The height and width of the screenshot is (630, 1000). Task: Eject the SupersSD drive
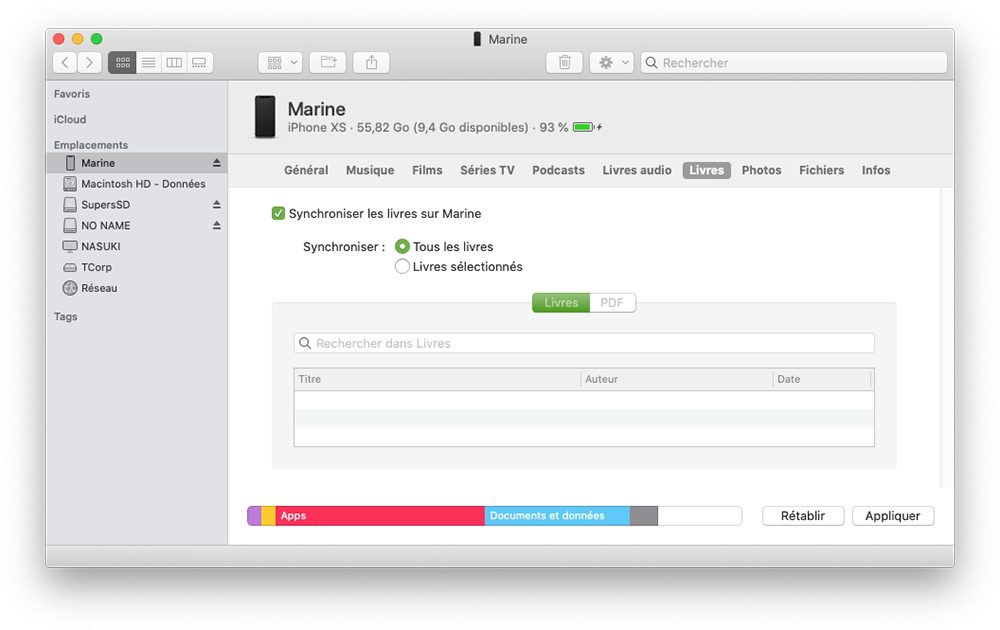[x=217, y=205]
